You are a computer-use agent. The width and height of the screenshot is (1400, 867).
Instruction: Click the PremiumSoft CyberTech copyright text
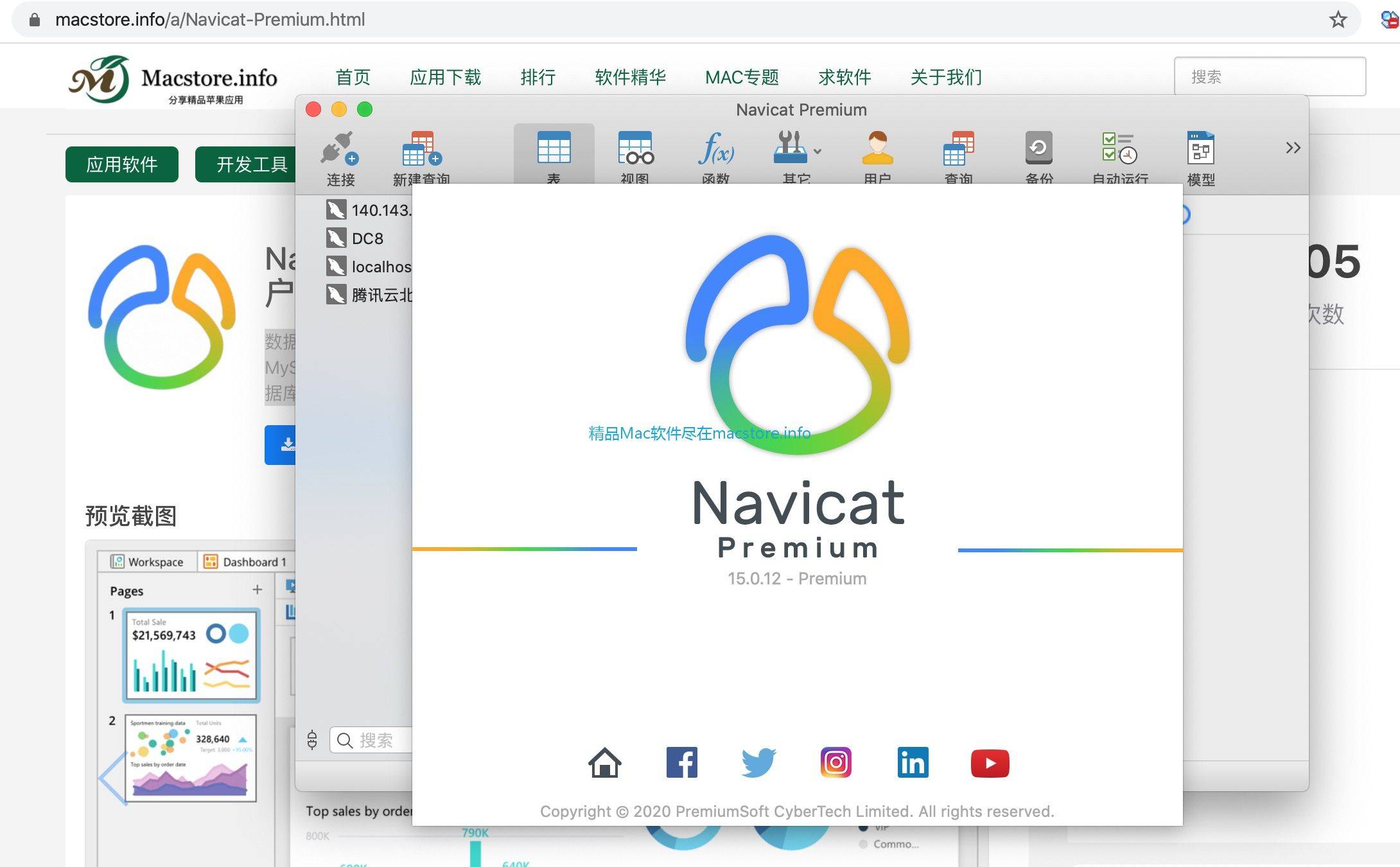[797, 812]
